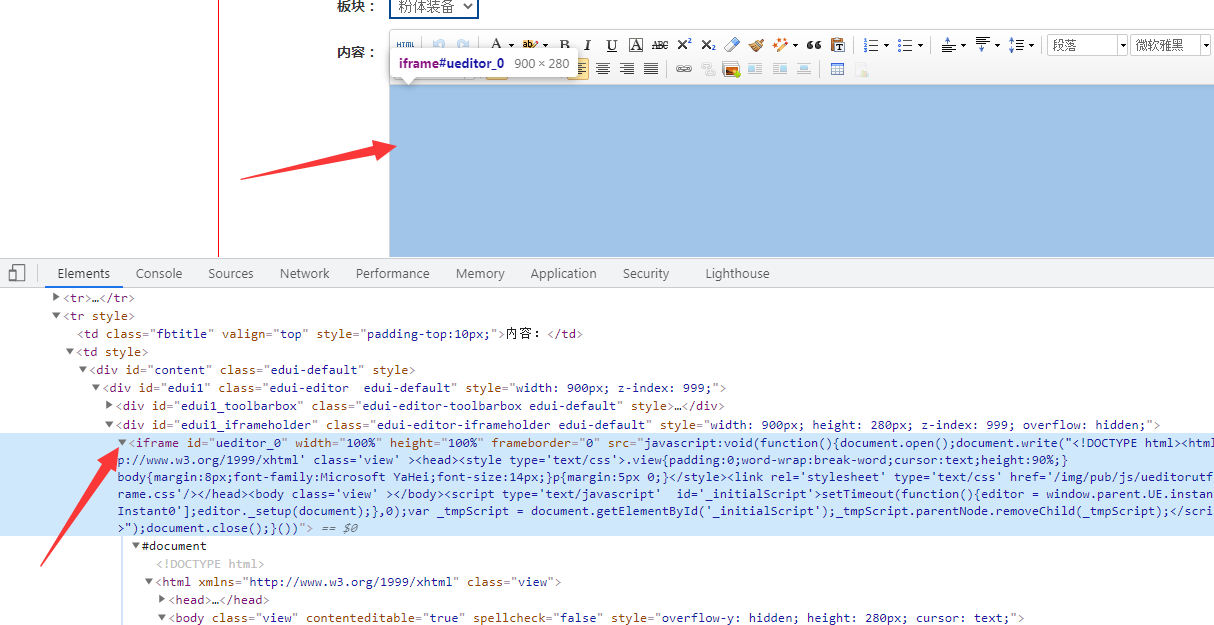The width and height of the screenshot is (1214, 625).
Task: Open the 段落 paragraph format dropdown
Action: point(1085,44)
